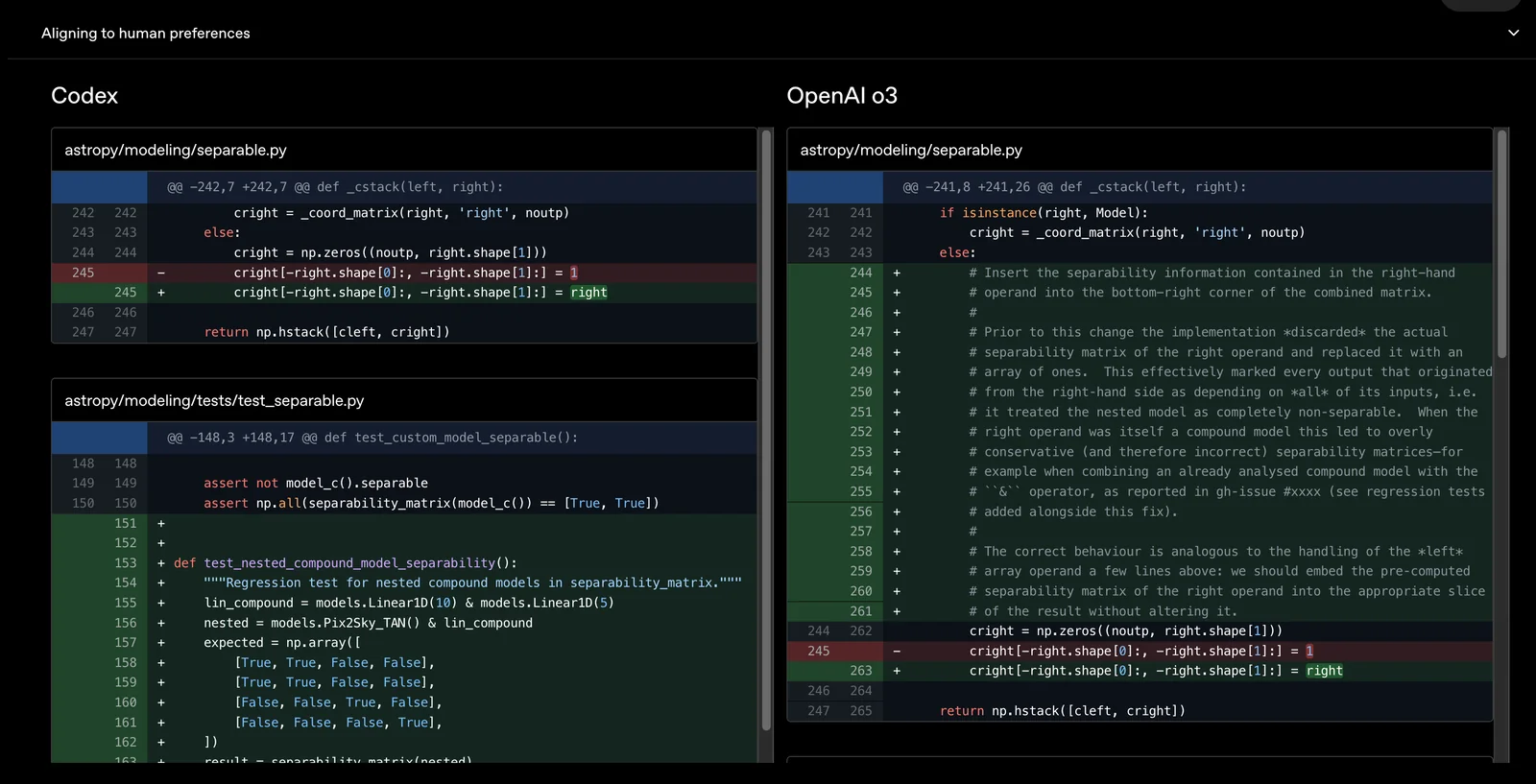Collapse the Aligning to human preferences section
The image size is (1536, 784).
tap(1513, 33)
